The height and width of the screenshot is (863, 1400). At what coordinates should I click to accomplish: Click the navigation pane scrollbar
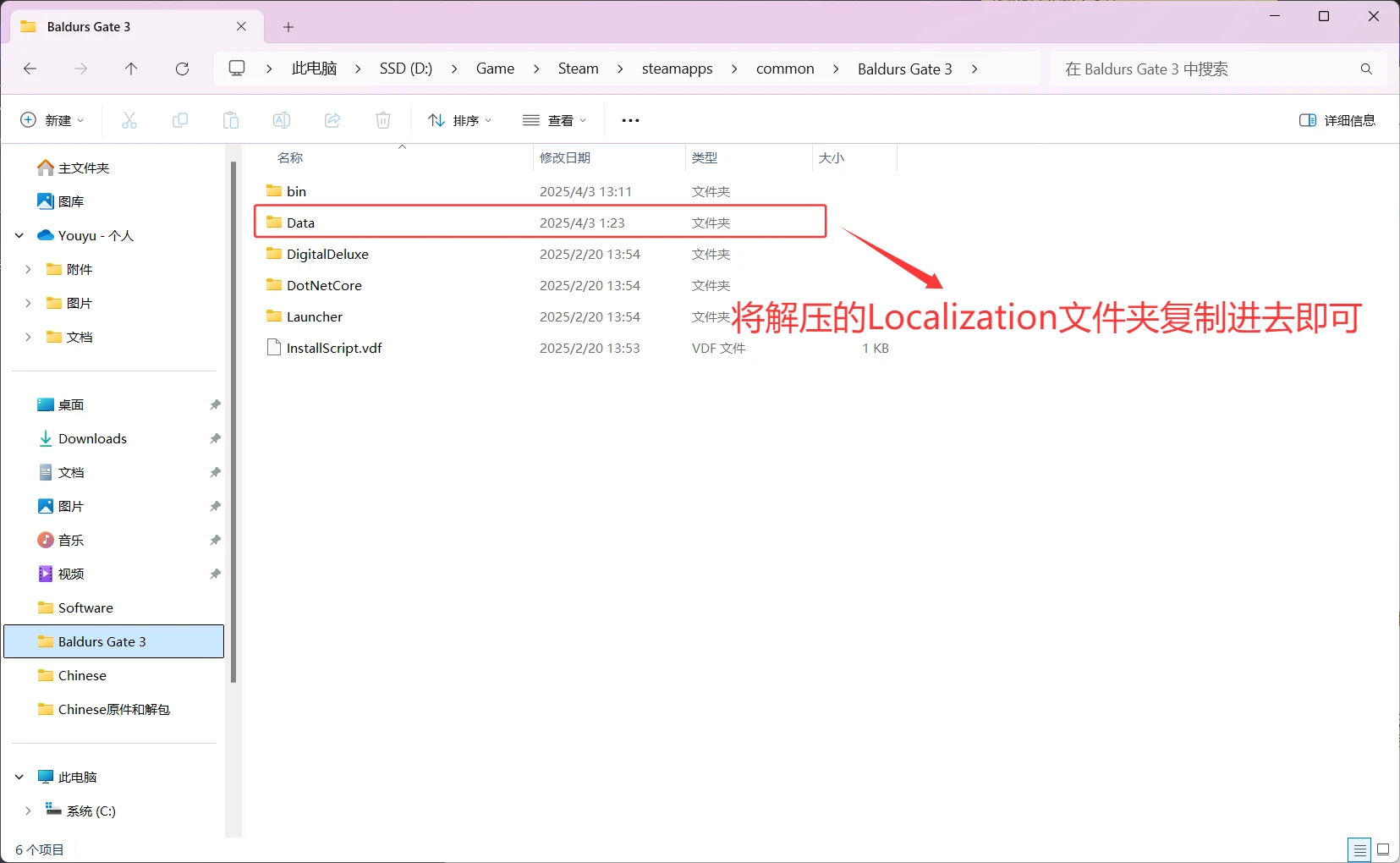click(x=233, y=421)
